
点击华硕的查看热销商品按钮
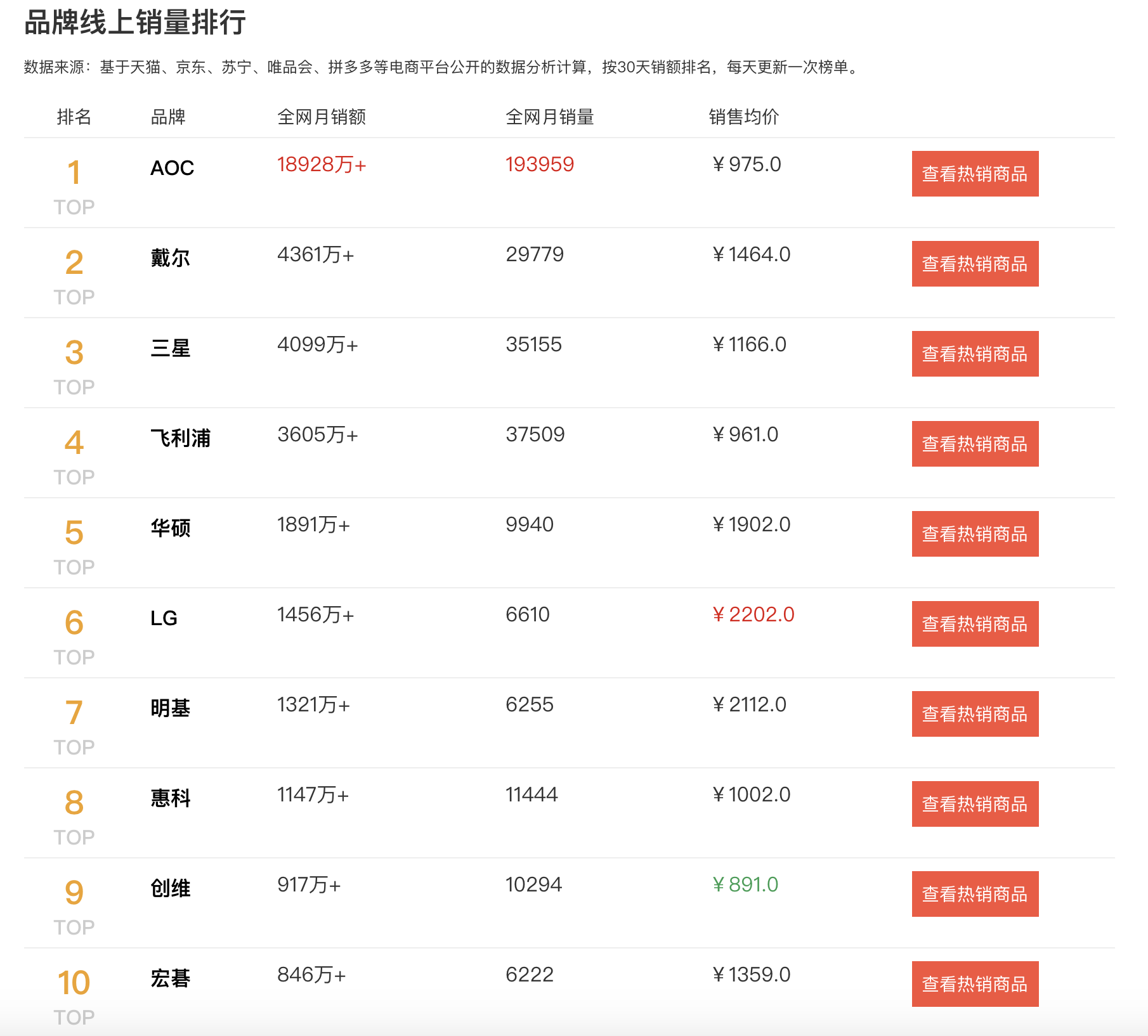(975, 533)
